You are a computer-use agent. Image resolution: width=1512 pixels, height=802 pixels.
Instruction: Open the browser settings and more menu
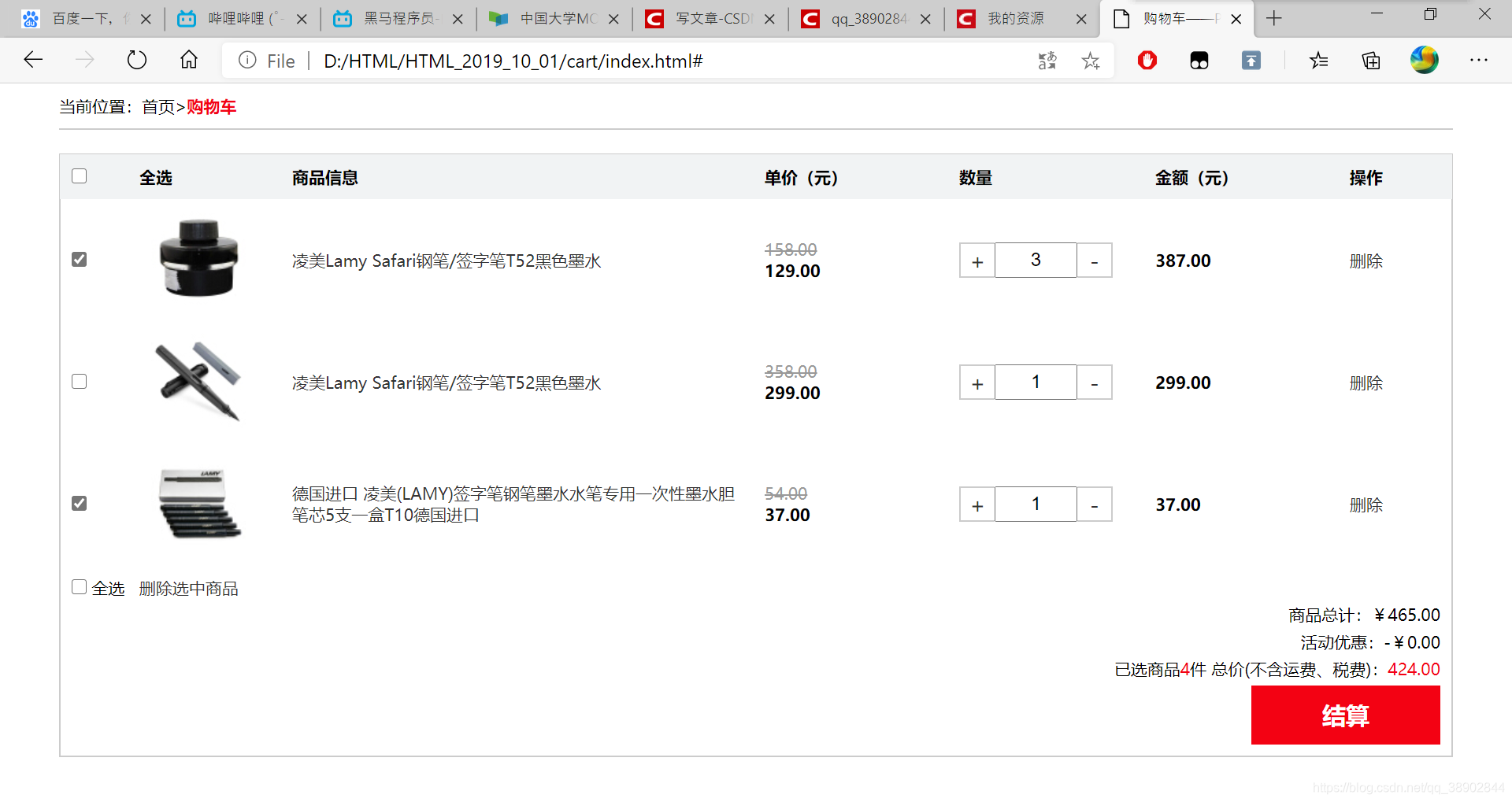click(x=1479, y=60)
